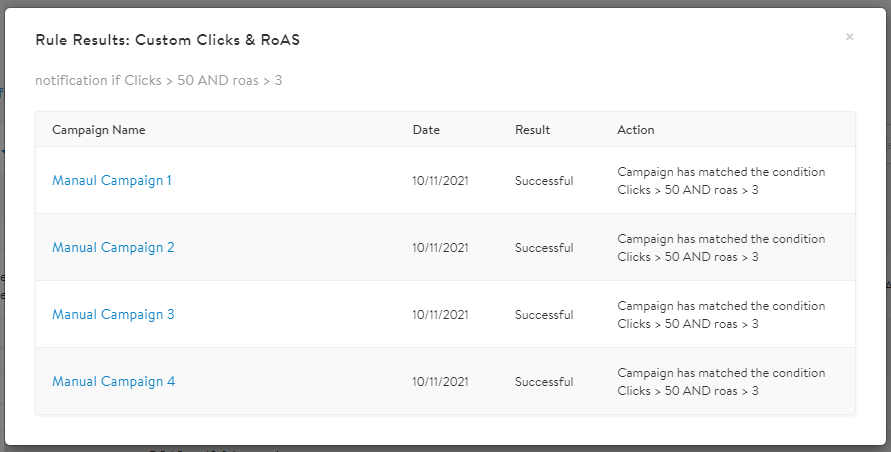The image size is (891, 452).
Task: Click the action text for Manual Campaign 4
Action: [721, 382]
